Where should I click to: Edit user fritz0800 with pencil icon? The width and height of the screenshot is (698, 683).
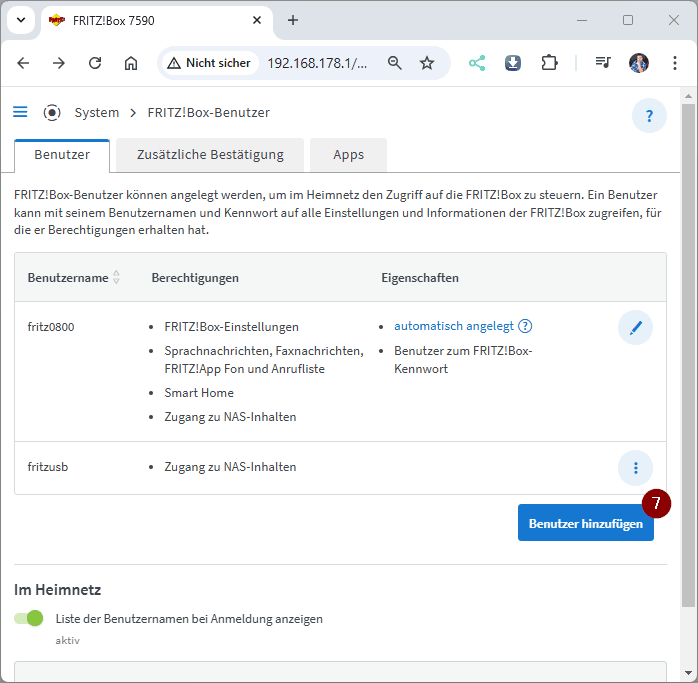[635, 327]
